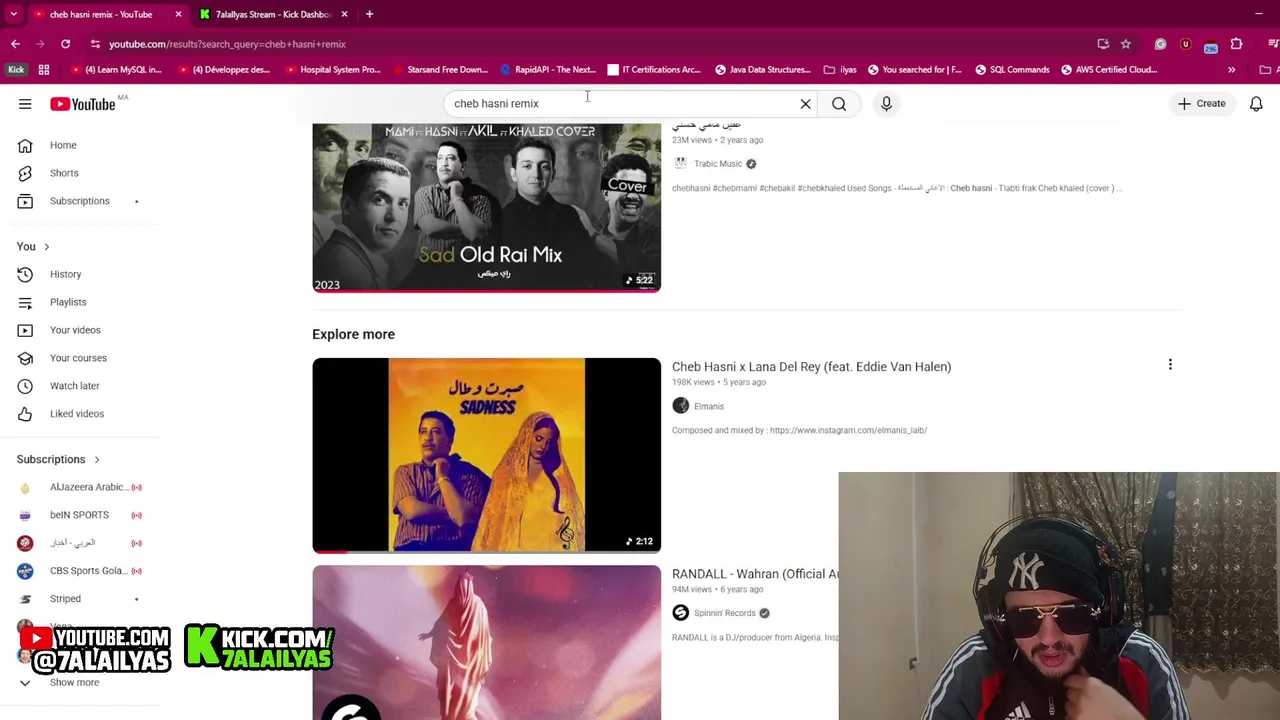1280x720 pixels.
Task: Open the bookmarks apps grid icon
Action: pyautogui.click(x=44, y=70)
